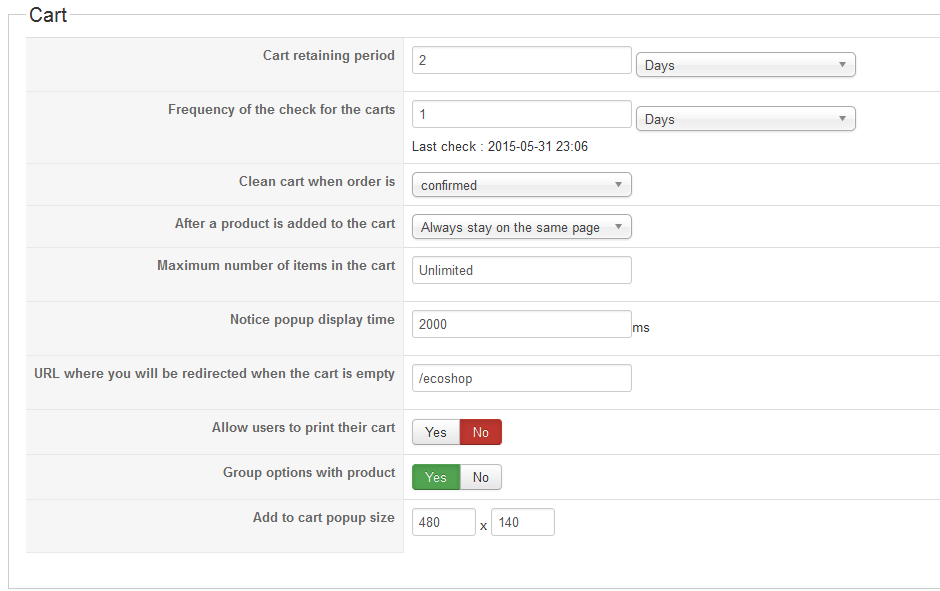Select No for printing the cart
The height and width of the screenshot is (591, 940).
(x=481, y=432)
